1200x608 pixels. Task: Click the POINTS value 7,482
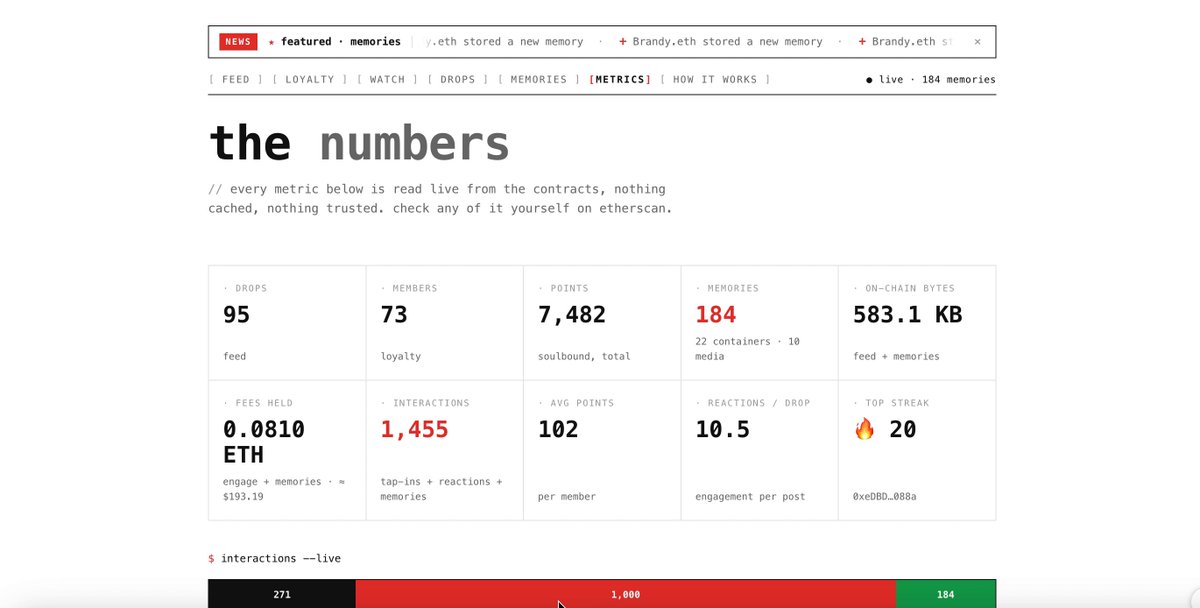572,315
